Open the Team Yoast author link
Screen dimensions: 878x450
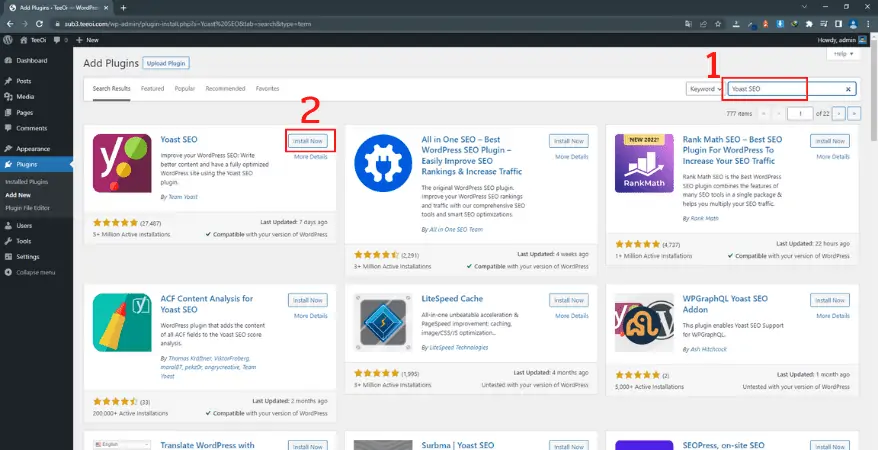pyautogui.click(x=182, y=197)
